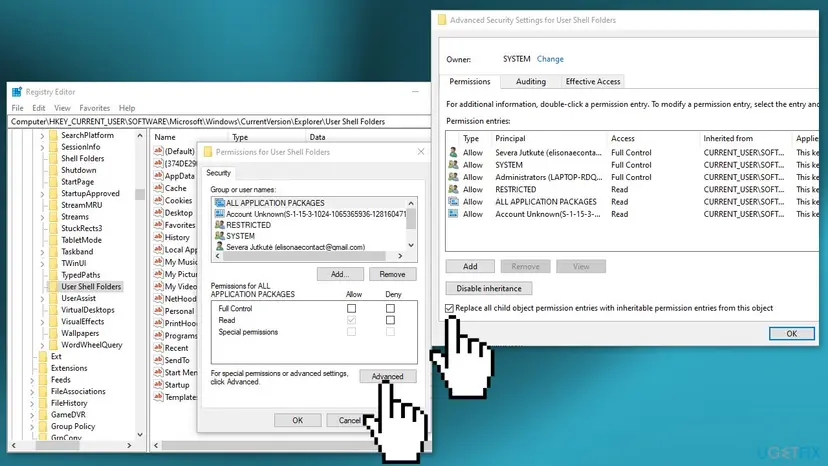This screenshot has width=828, height=466.
Task: Check Deny for Full Control
Action: [390, 308]
